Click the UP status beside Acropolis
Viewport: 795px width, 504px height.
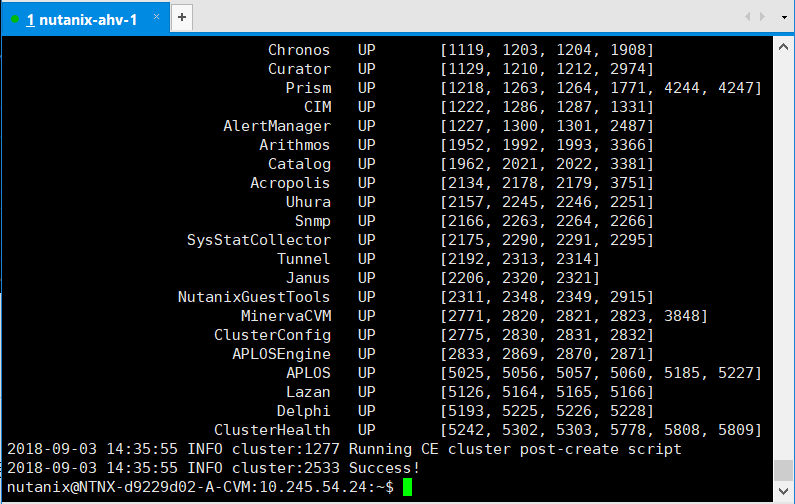coord(367,183)
